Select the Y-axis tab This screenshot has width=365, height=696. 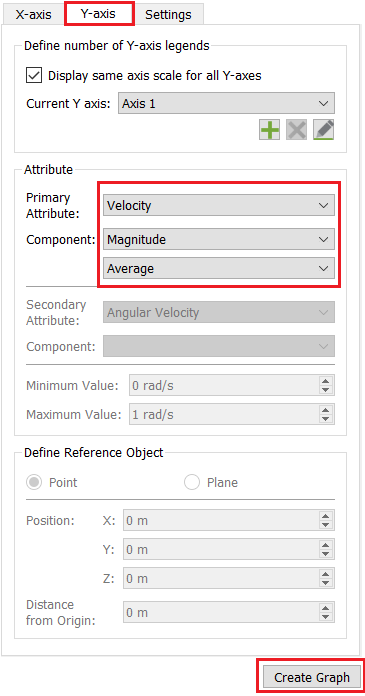(99, 13)
